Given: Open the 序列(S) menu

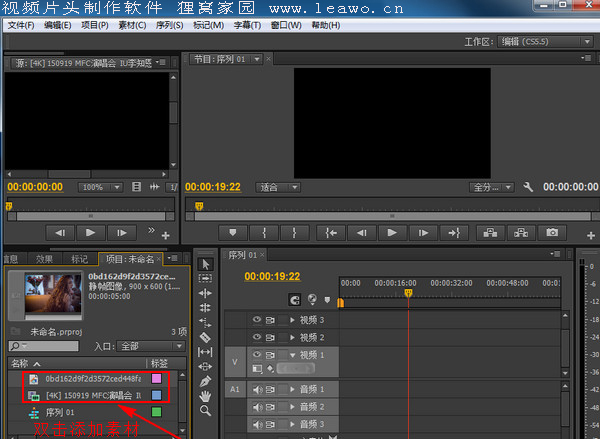Looking at the screenshot, I should click(169, 25).
